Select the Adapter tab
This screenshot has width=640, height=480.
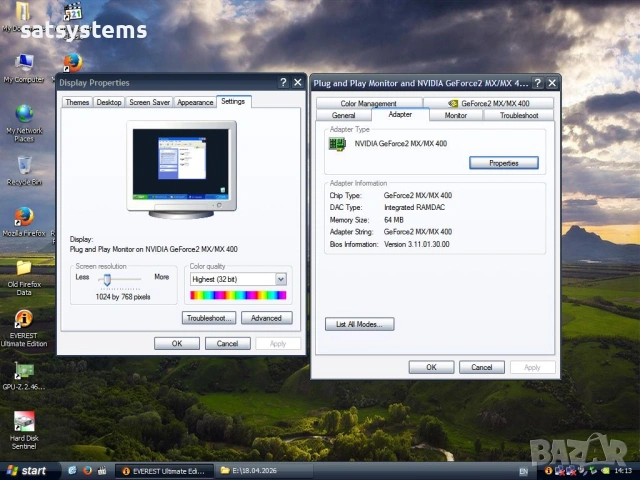(400, 114)
